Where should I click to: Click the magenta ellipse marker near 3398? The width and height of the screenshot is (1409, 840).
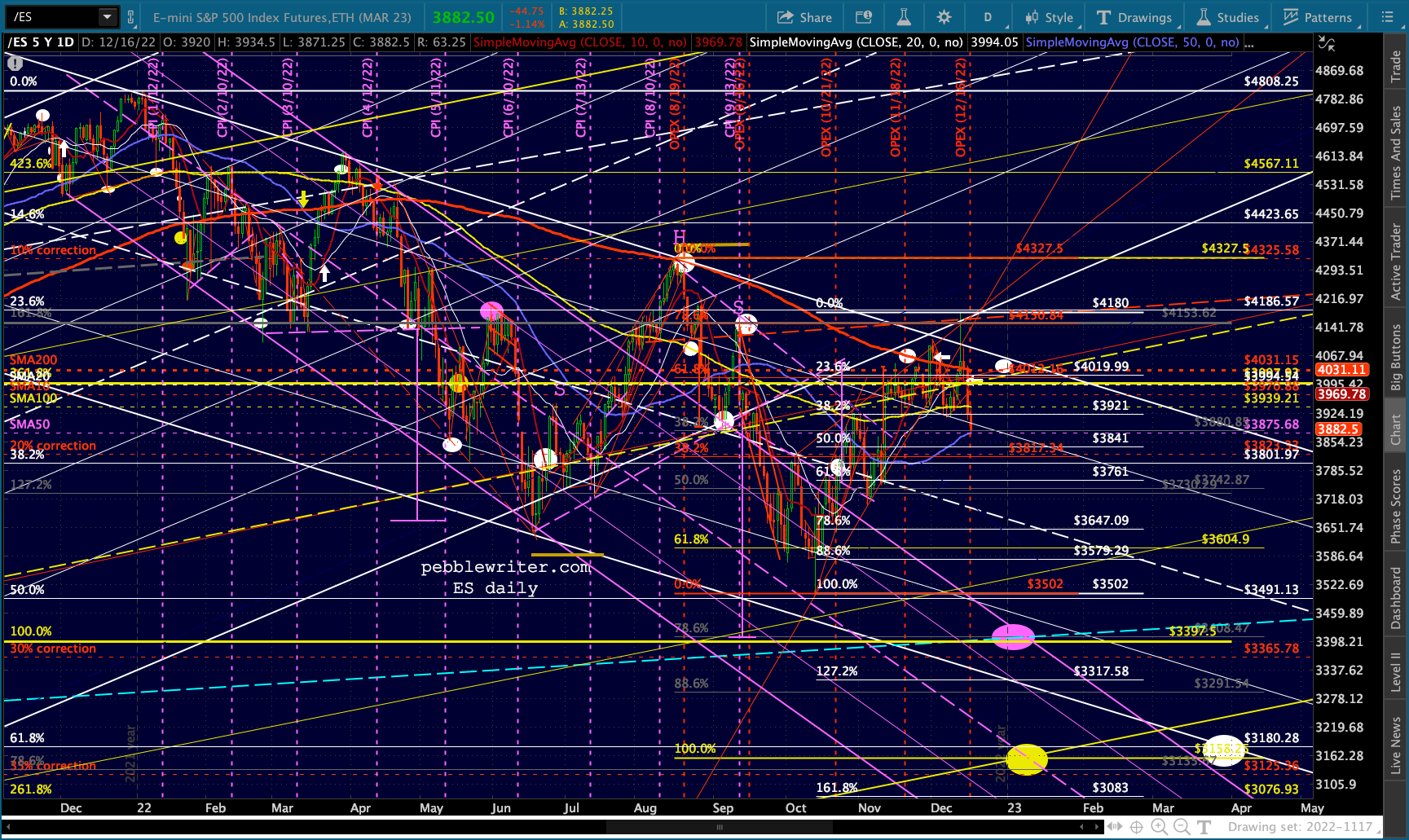[x=1013, y=636]
